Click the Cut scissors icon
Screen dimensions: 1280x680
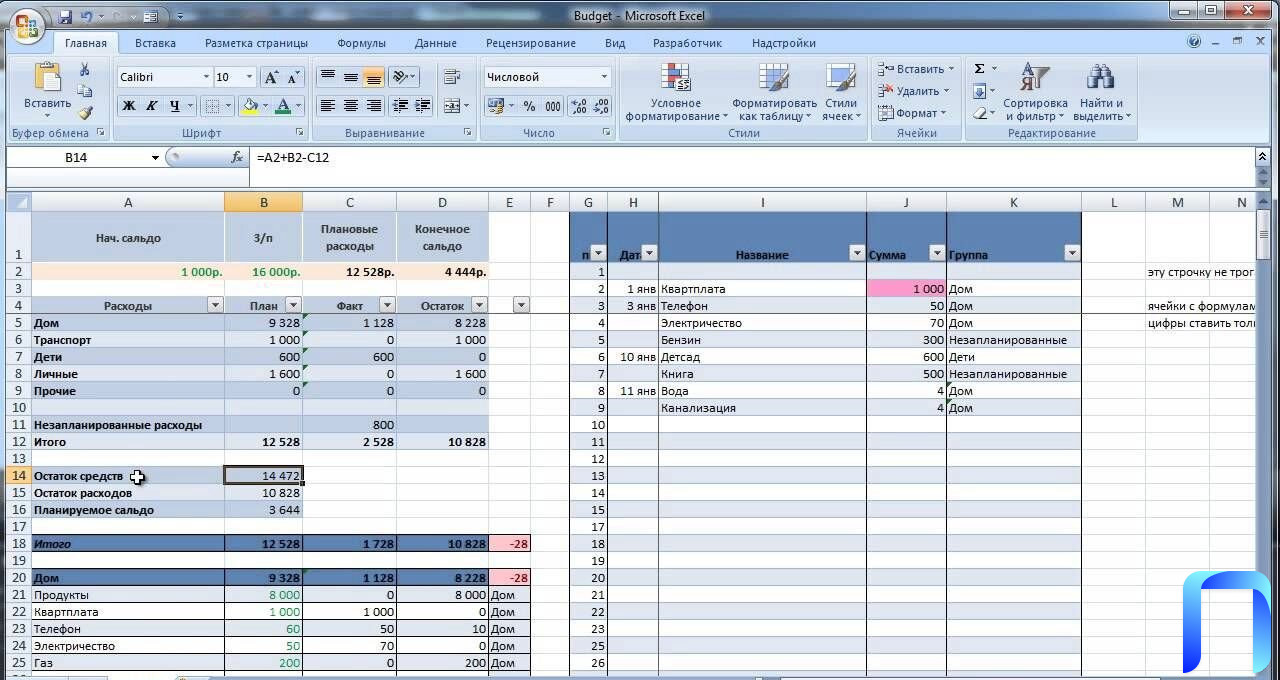(85, 69)
